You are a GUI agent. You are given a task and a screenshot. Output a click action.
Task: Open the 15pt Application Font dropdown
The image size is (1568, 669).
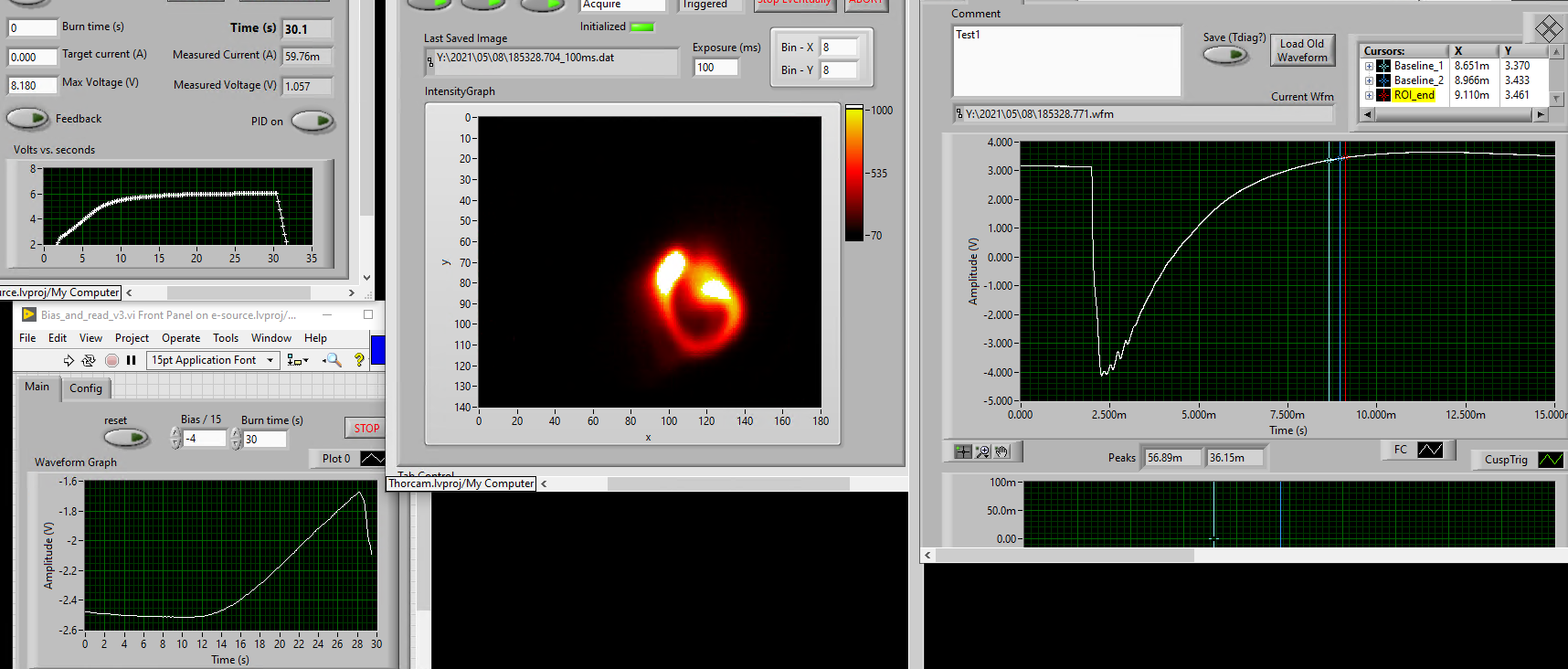pos(213,360)
